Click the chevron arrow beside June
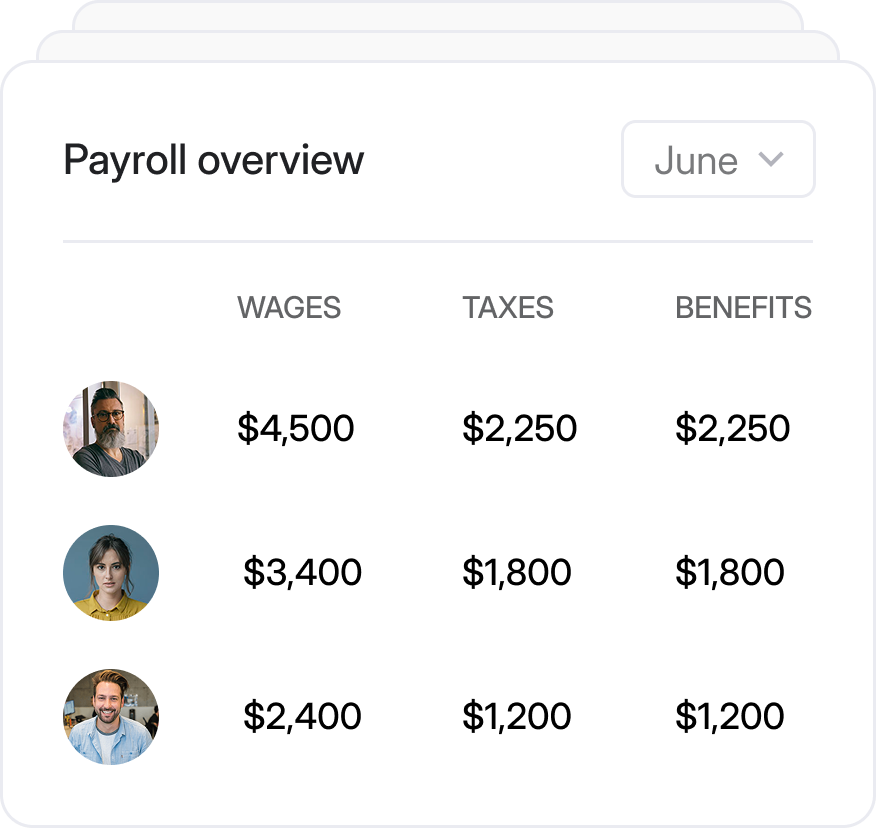876x828 pixels. [770, 159]
